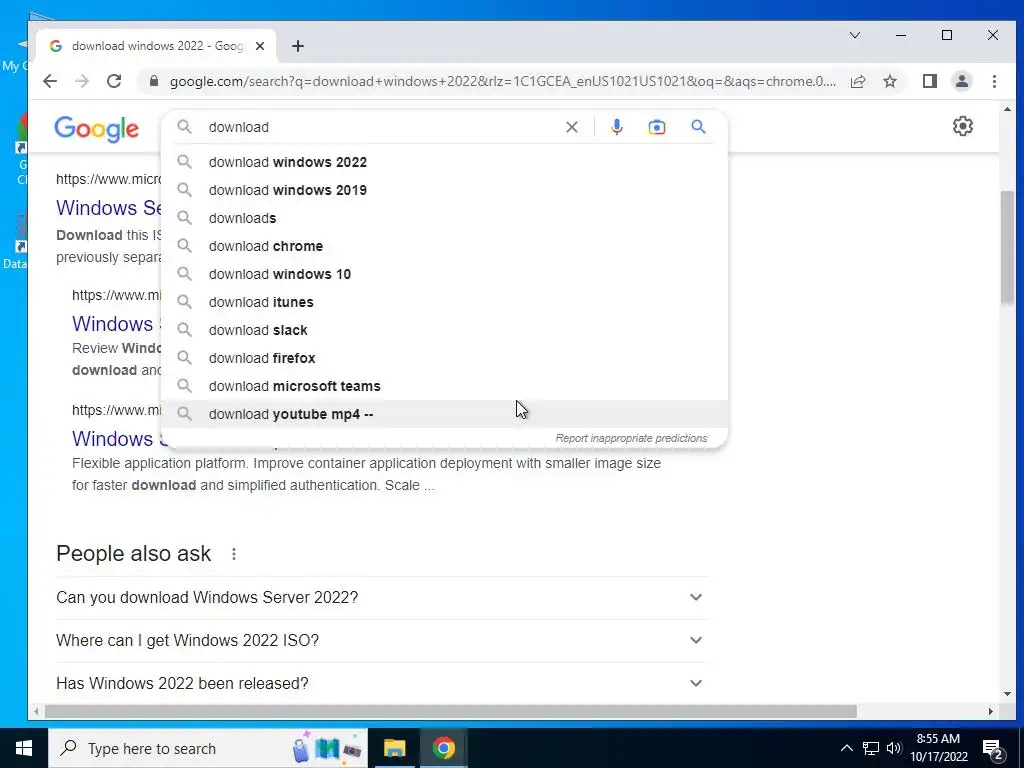Clear the Google search box text
This screenshot has height=768, width=1024.
tap(571, 127)
